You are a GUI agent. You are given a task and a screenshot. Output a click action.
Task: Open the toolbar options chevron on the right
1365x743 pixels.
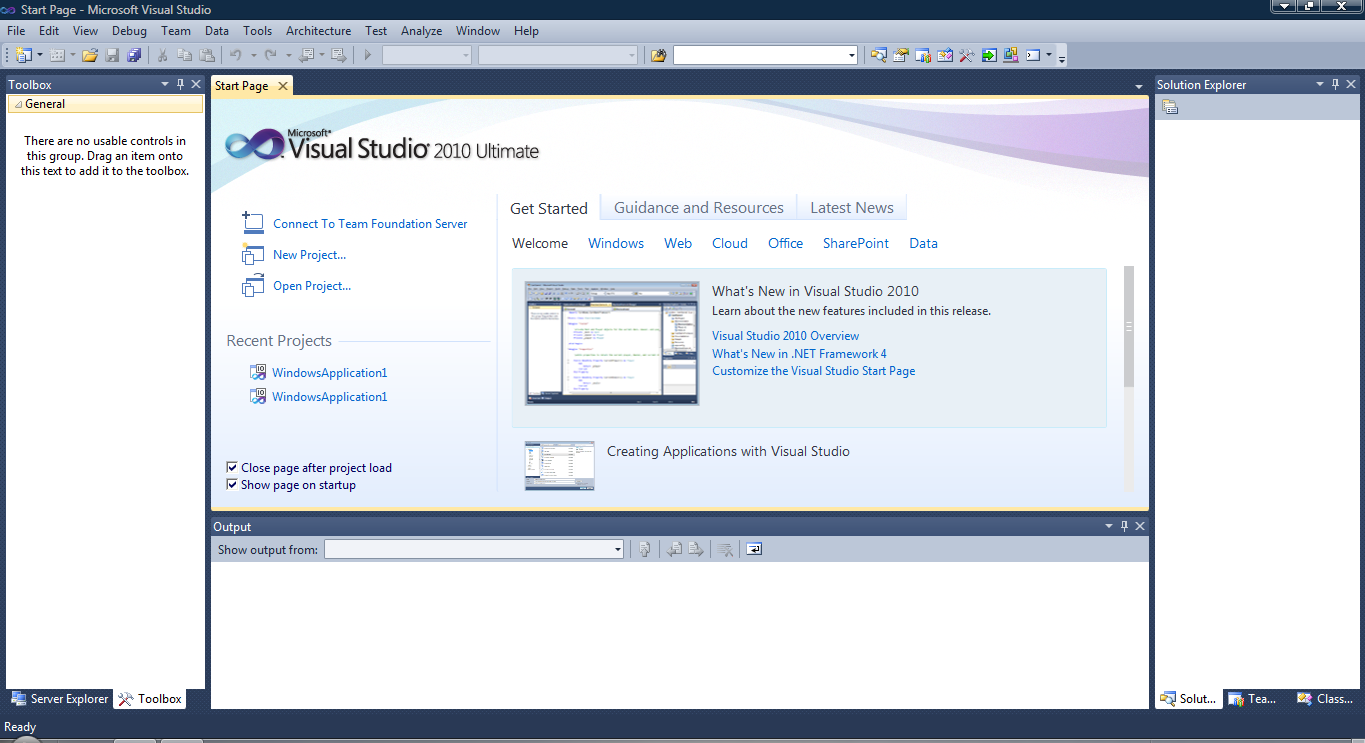[x=1061, y=57]
